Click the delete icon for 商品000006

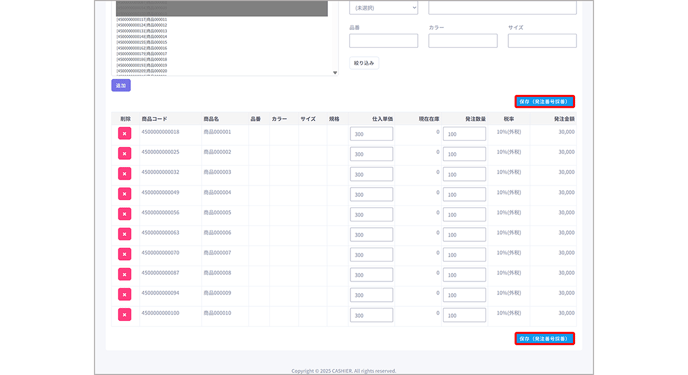click(x=125, y=234)
